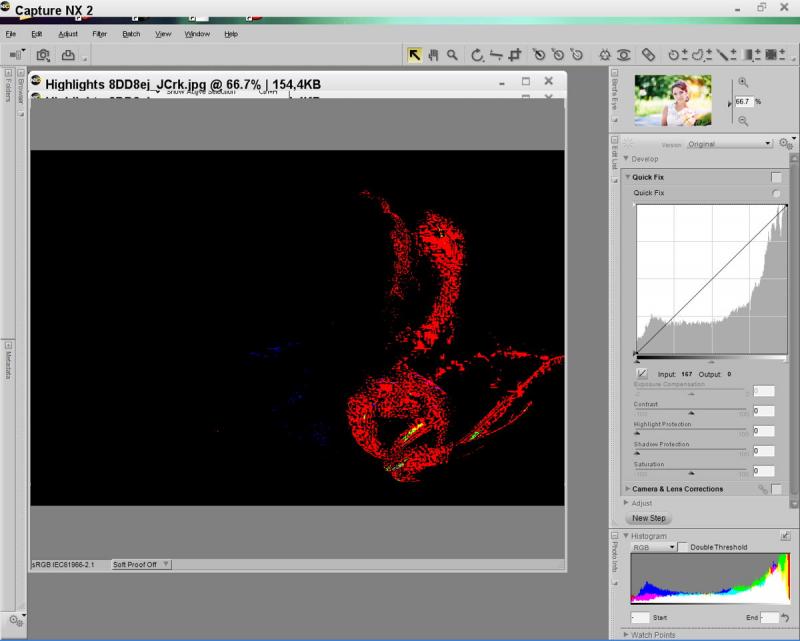Open the Batch menu

[x=131, y=34]
